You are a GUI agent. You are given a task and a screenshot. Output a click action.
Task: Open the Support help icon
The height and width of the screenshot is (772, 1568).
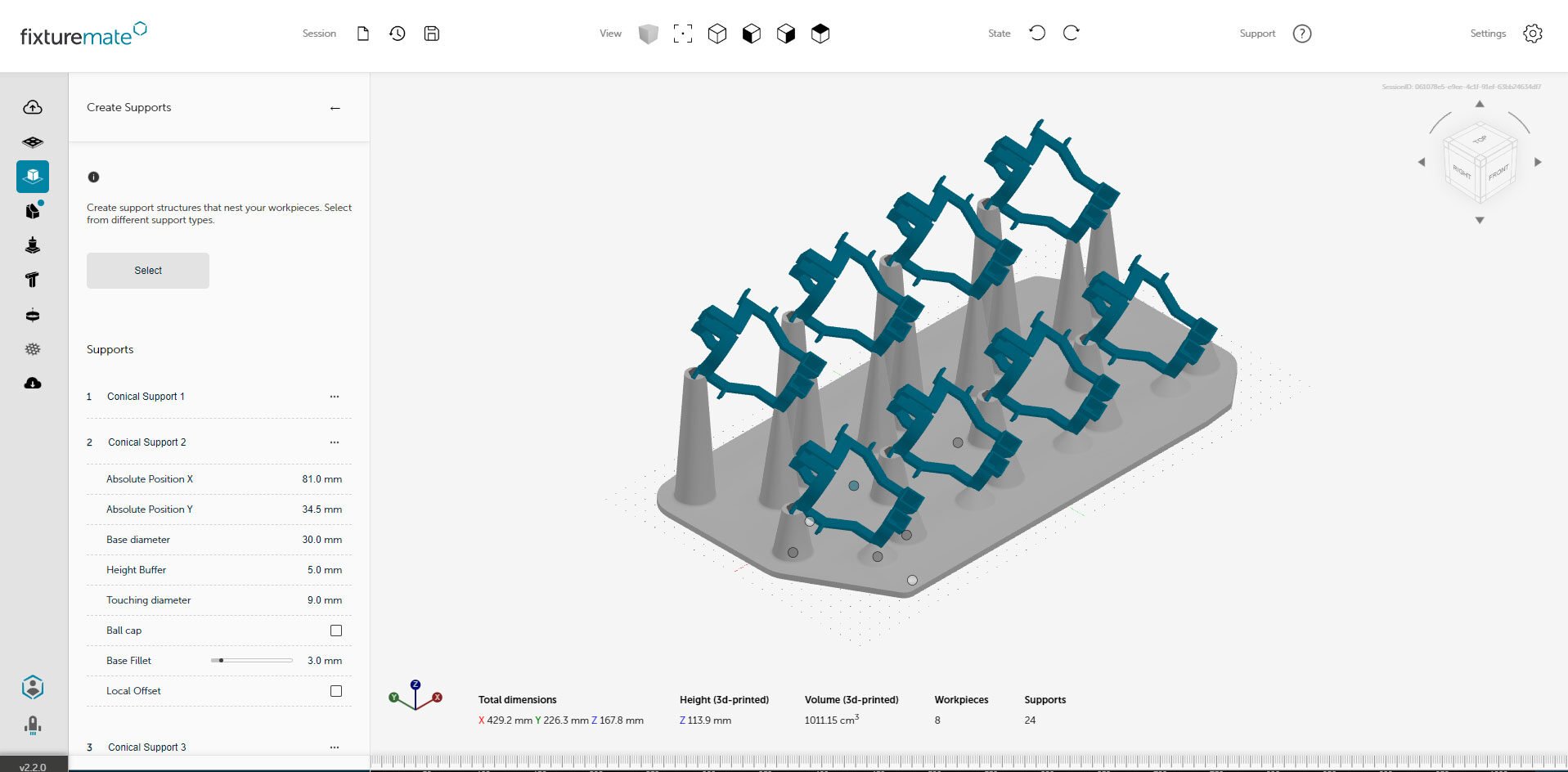point(1302,34)
